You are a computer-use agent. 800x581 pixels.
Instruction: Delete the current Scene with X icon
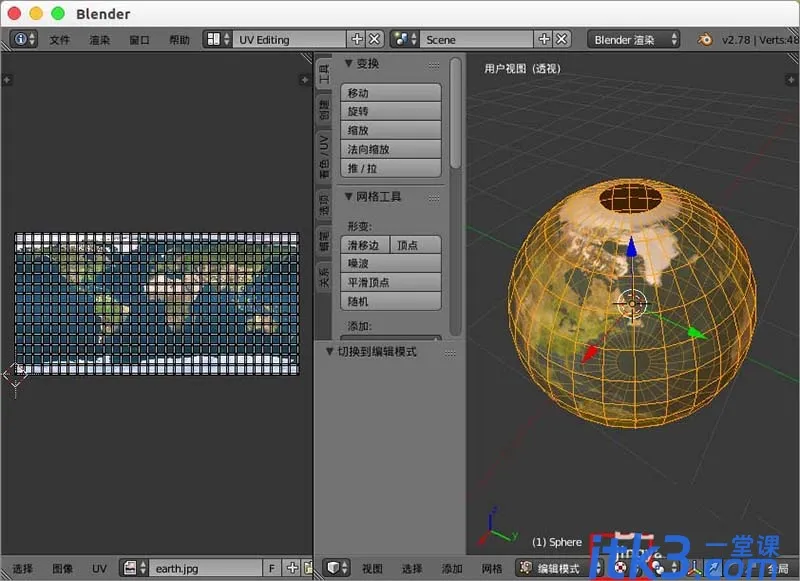pos(562,39)
